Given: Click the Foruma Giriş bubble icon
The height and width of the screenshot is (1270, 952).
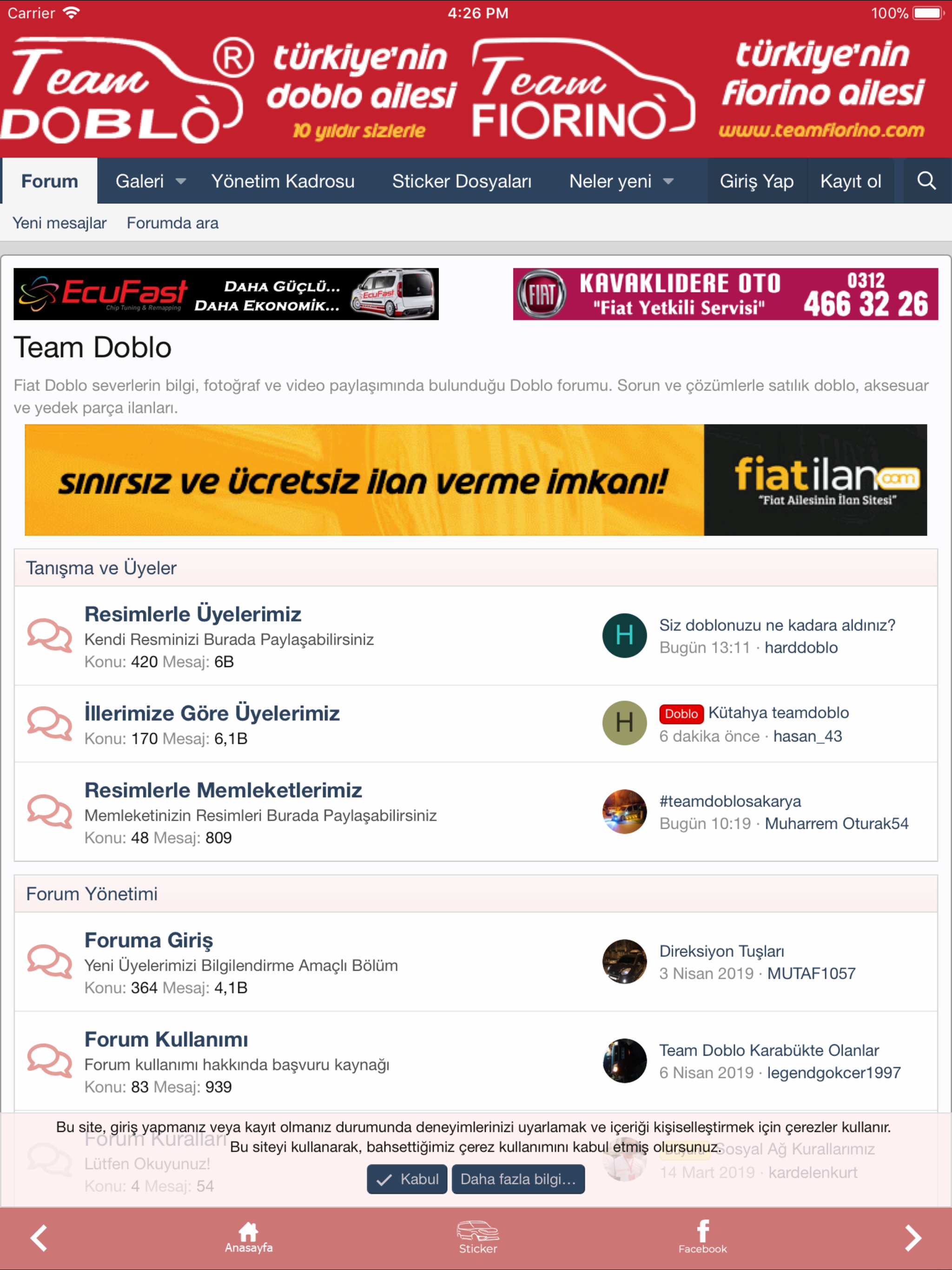Looking at the screenshot, I should 49,961.
